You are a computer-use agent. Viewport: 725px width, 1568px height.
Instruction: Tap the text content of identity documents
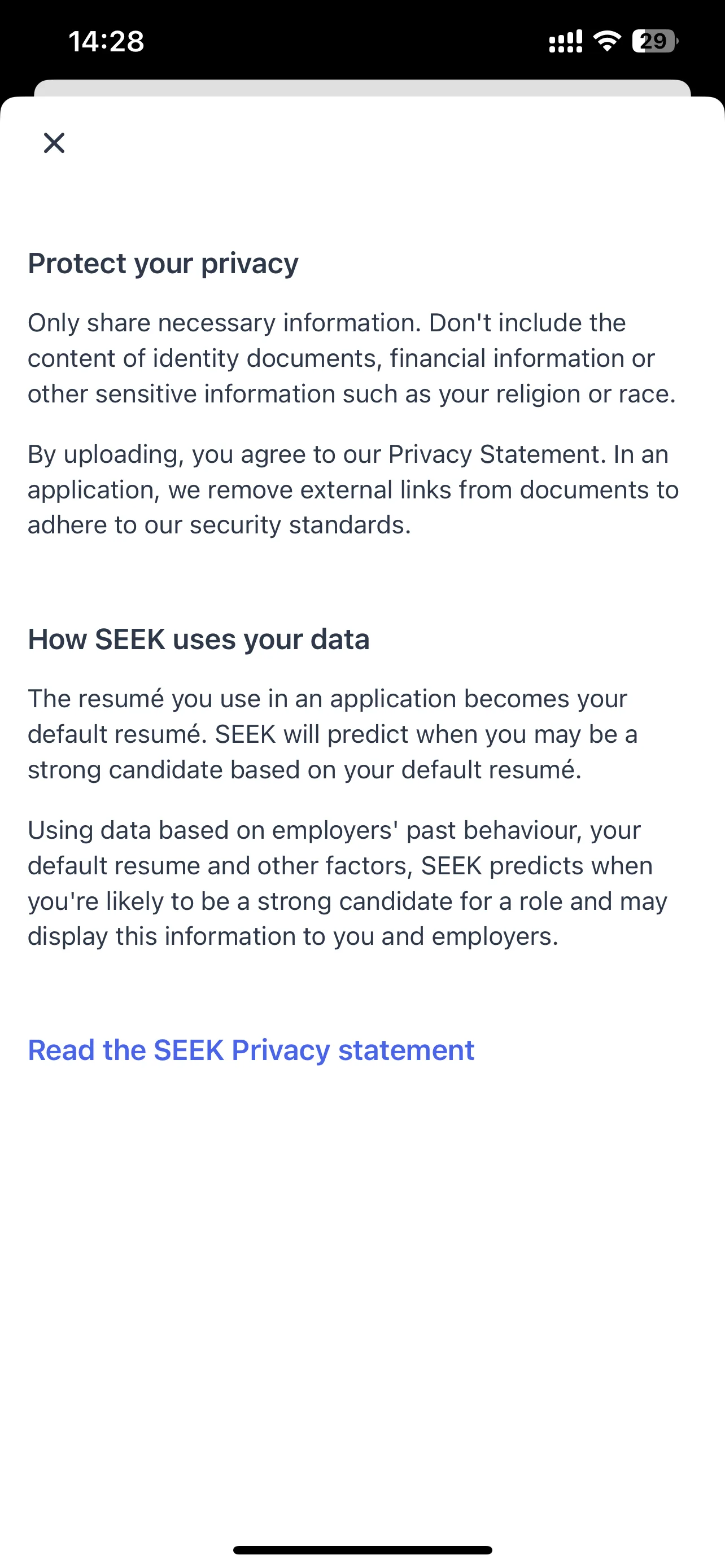tap(205, 358)
